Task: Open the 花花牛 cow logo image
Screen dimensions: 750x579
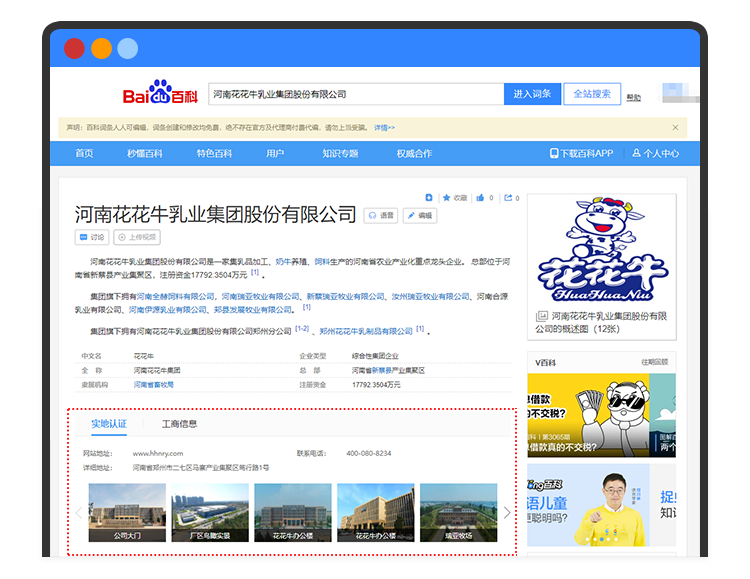Action: [x=602, y=249]
